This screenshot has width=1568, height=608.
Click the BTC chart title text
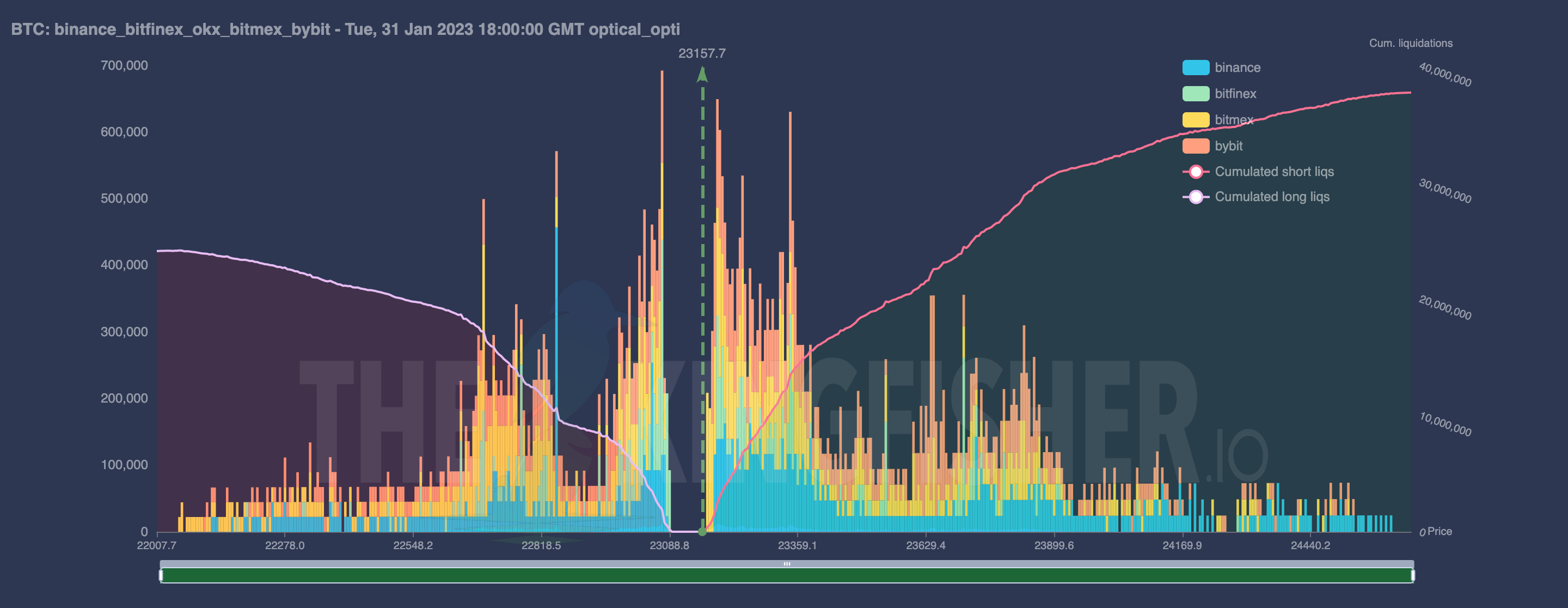[x=345, y=29]
